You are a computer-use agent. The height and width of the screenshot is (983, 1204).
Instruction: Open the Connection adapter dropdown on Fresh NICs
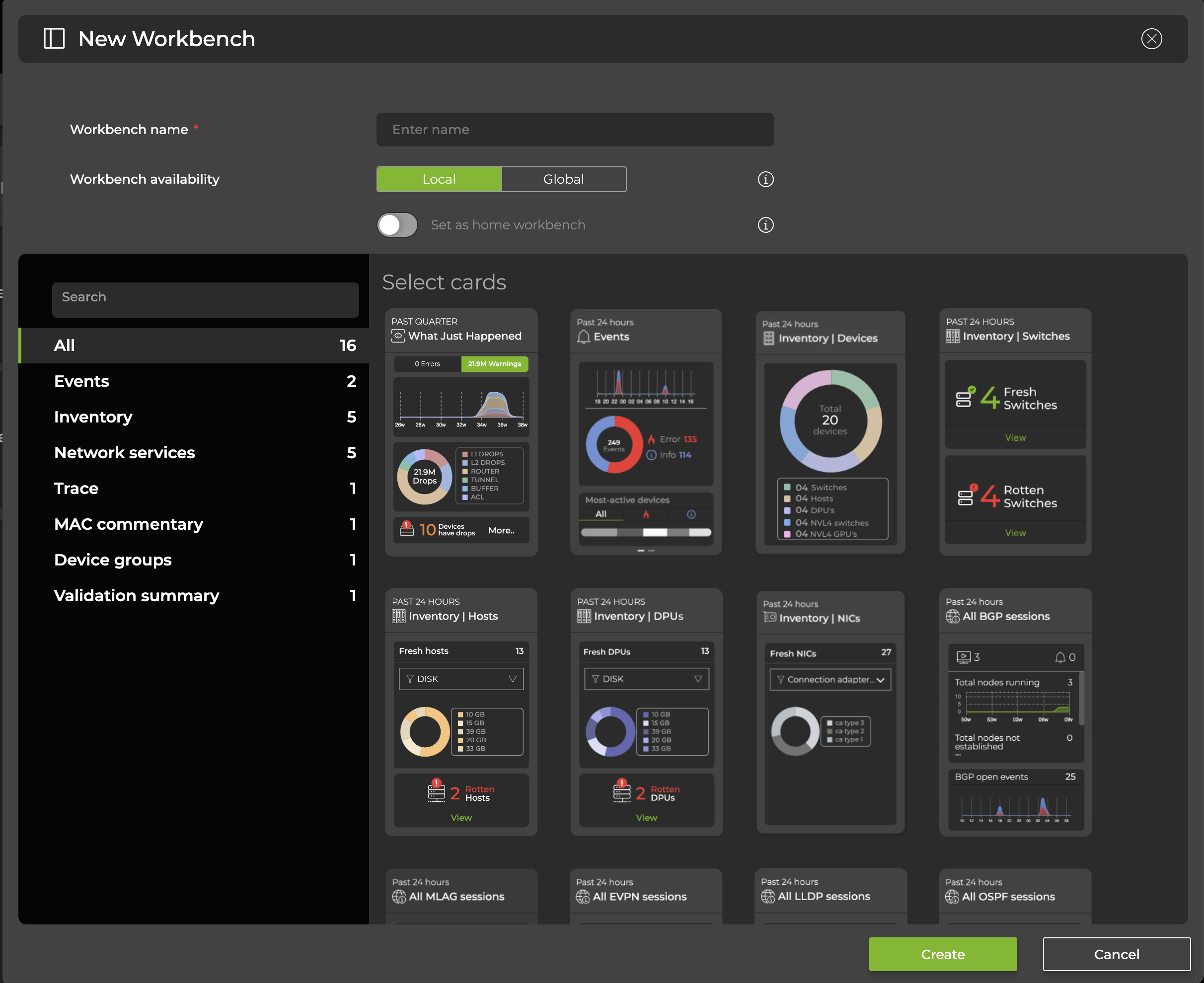point(829,680)
